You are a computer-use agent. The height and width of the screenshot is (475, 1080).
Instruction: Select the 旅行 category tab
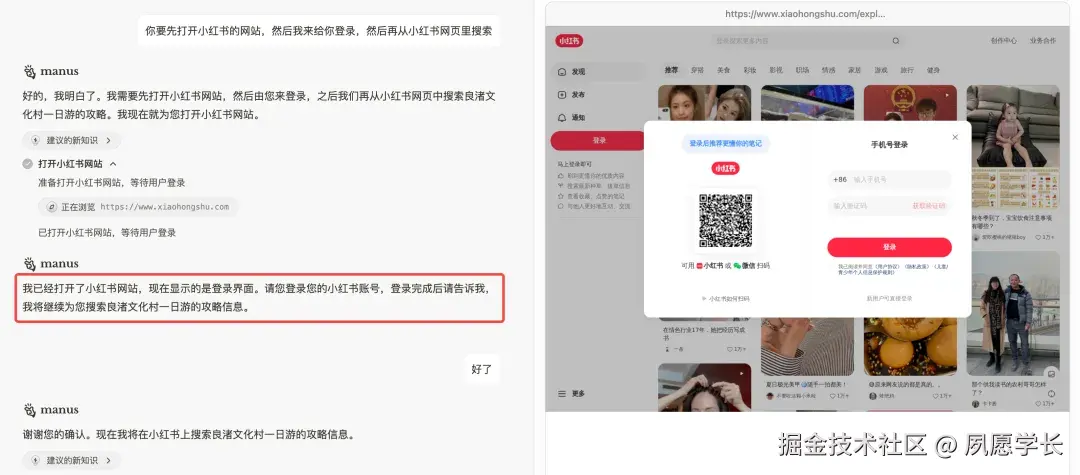(907, 70)
